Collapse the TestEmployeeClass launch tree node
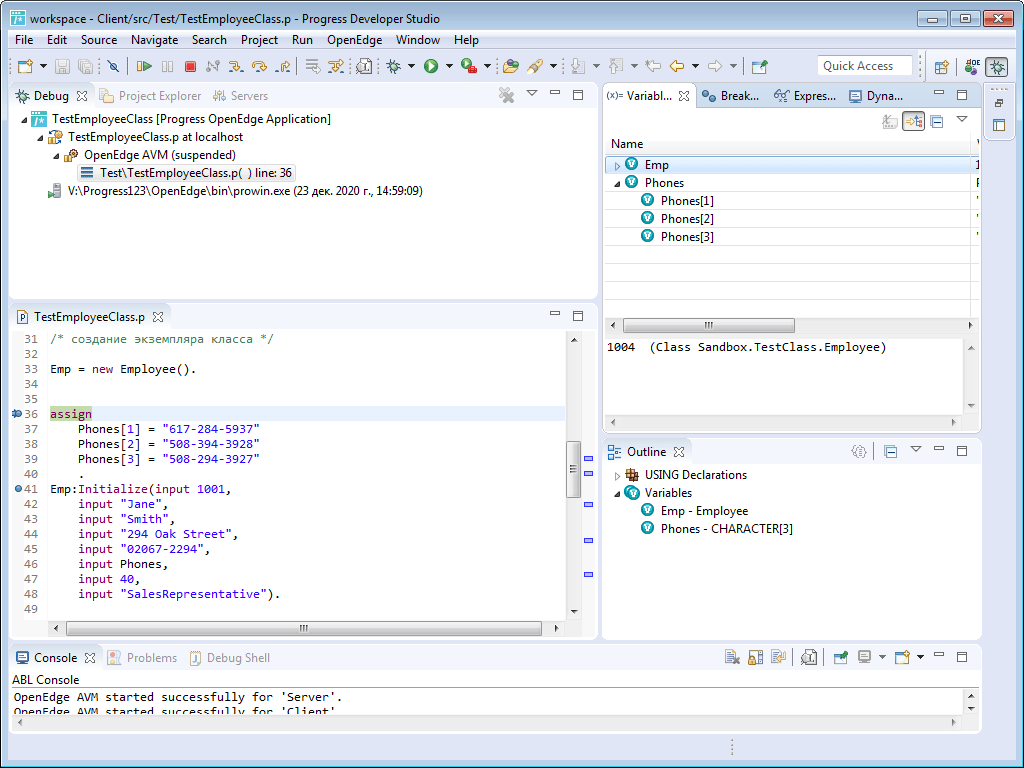Viewport: 1024px width, 768px height. tap(24, 120)
